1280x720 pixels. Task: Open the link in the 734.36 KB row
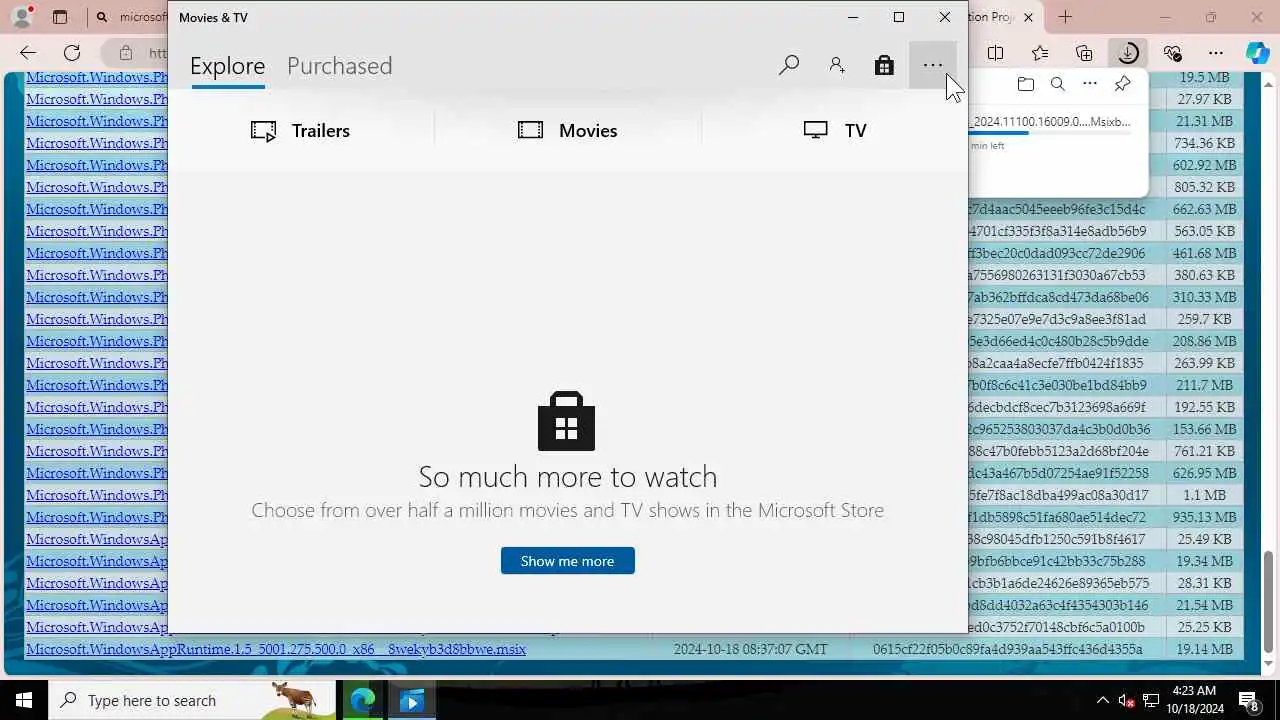click(97, 143)
